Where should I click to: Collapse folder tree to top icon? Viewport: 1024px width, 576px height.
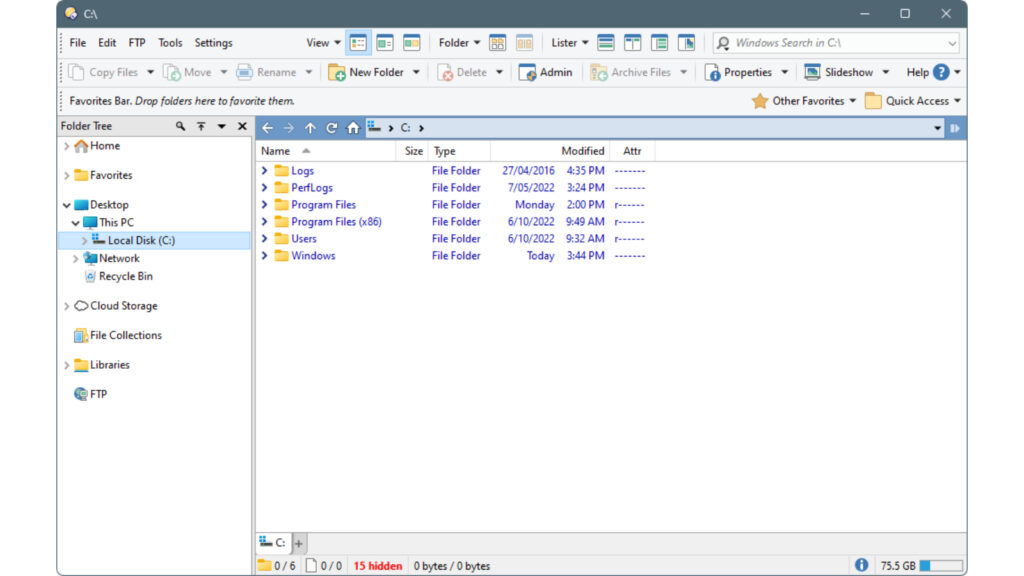(x=201, y=126)
